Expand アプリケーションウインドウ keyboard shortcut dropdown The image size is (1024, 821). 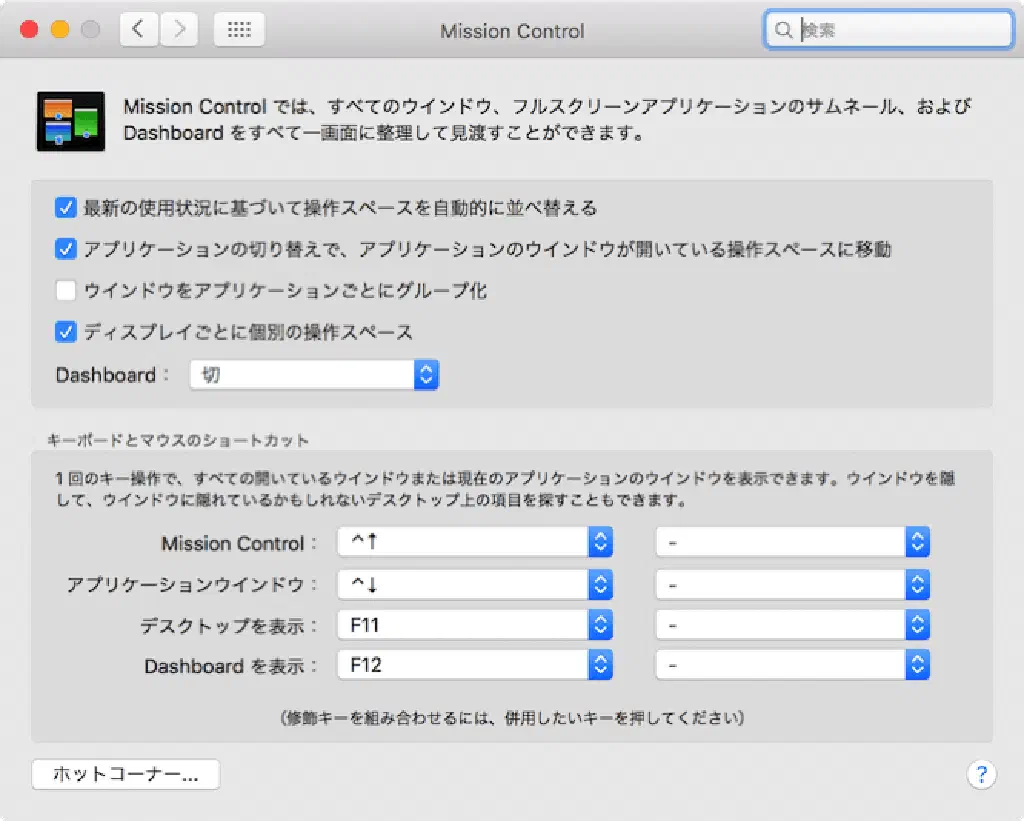tap(474, 584)
